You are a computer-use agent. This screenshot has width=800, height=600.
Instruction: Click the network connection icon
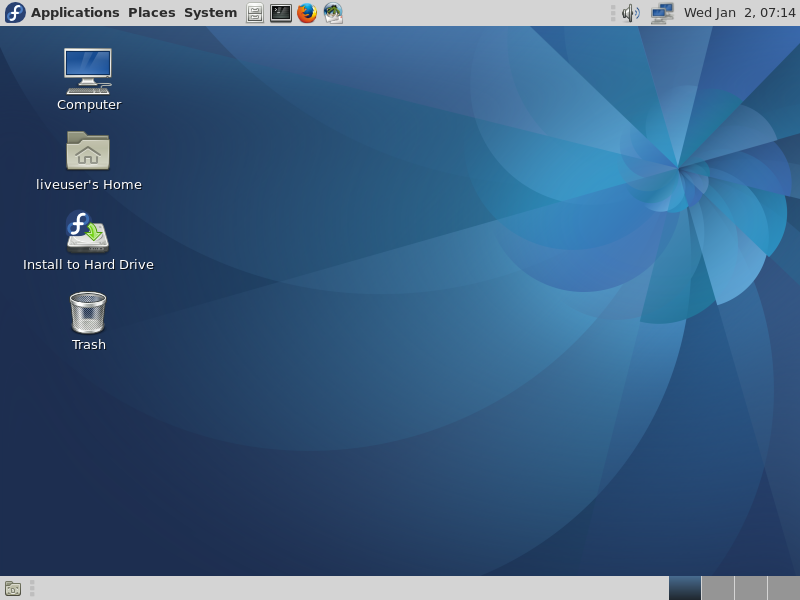[662, 13]
